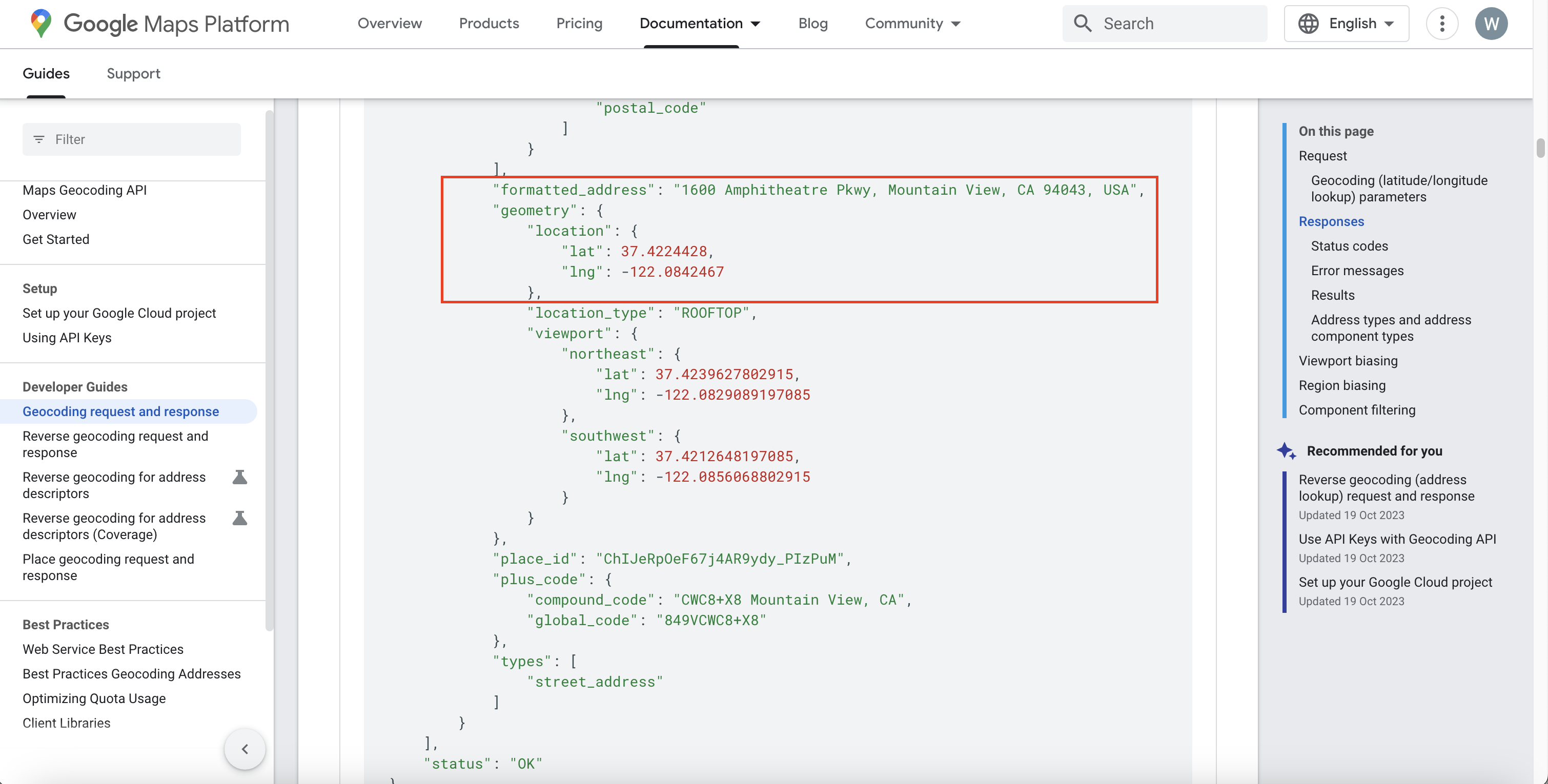
Task: Click the Google Maps Platform pin logo
Action: click(x=41, y=24)
